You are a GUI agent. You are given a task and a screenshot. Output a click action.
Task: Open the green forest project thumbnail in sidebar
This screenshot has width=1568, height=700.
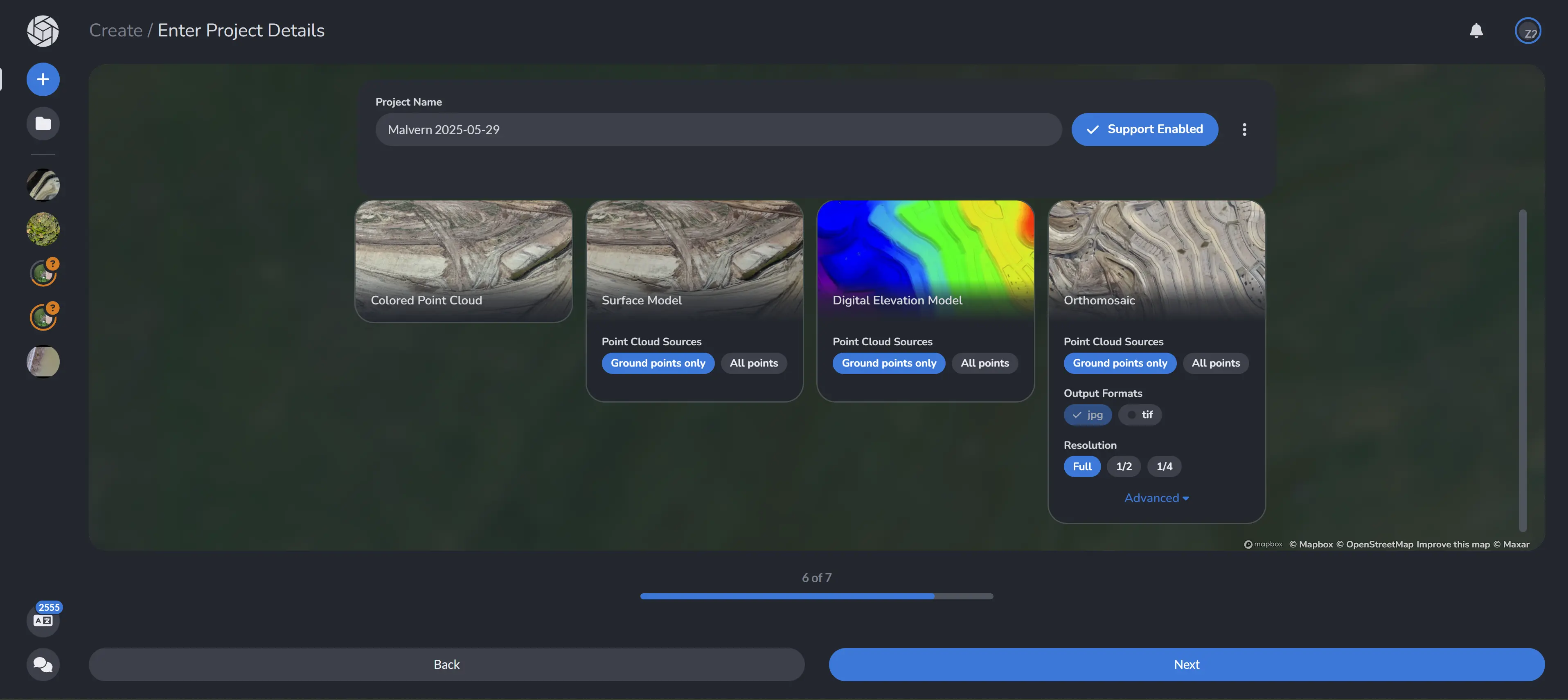click(43, 229)
